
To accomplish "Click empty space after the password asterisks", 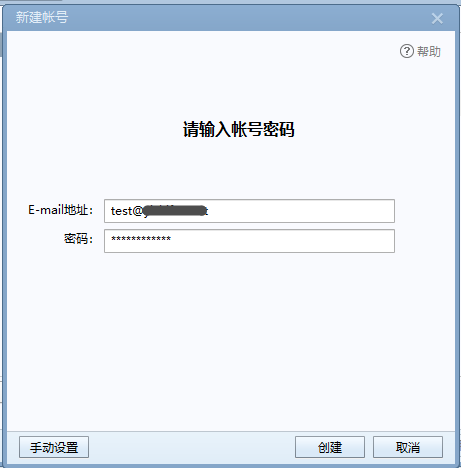I will click(283, 241).
